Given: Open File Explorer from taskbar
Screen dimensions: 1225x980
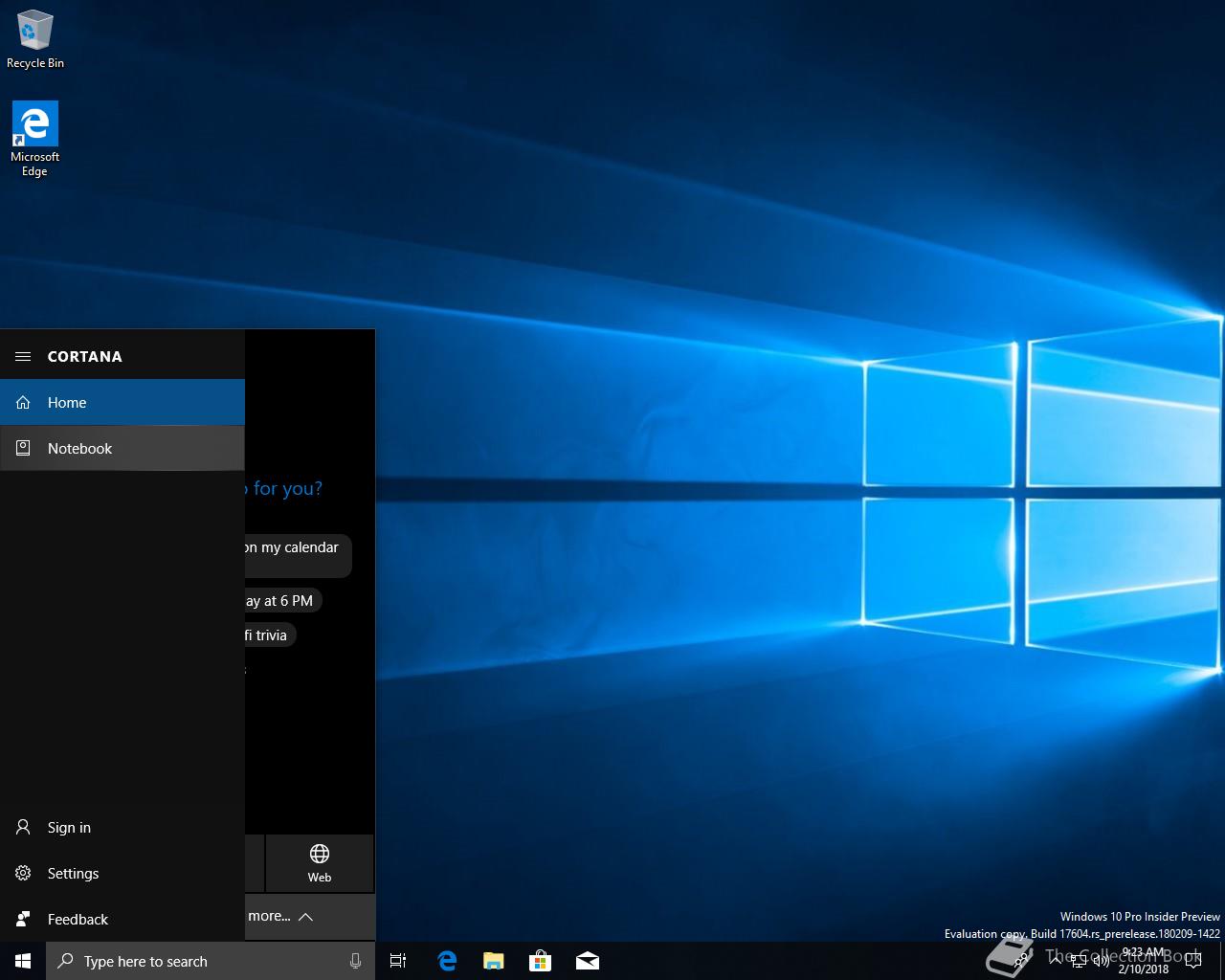Looking at the screenshot, I should click(493, 962).
